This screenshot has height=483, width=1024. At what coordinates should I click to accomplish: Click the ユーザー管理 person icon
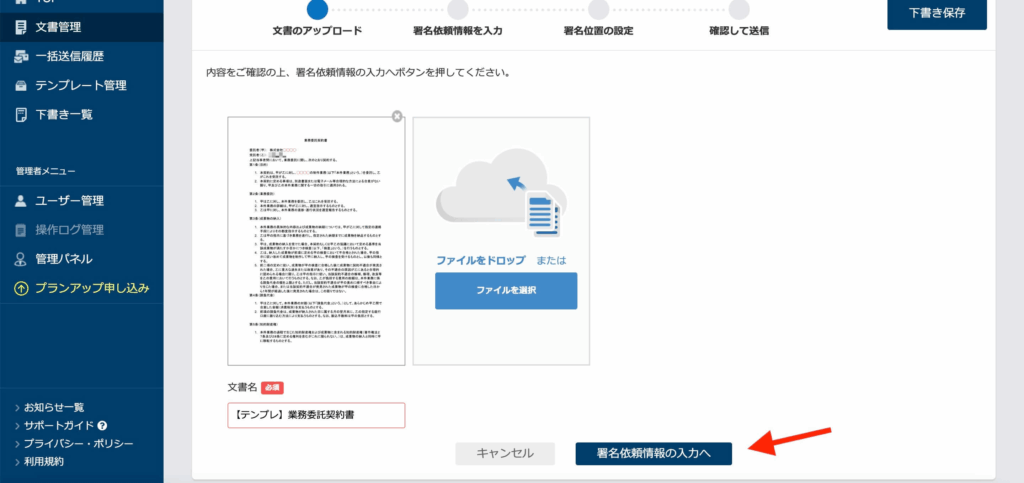click(x=21, y=201)
